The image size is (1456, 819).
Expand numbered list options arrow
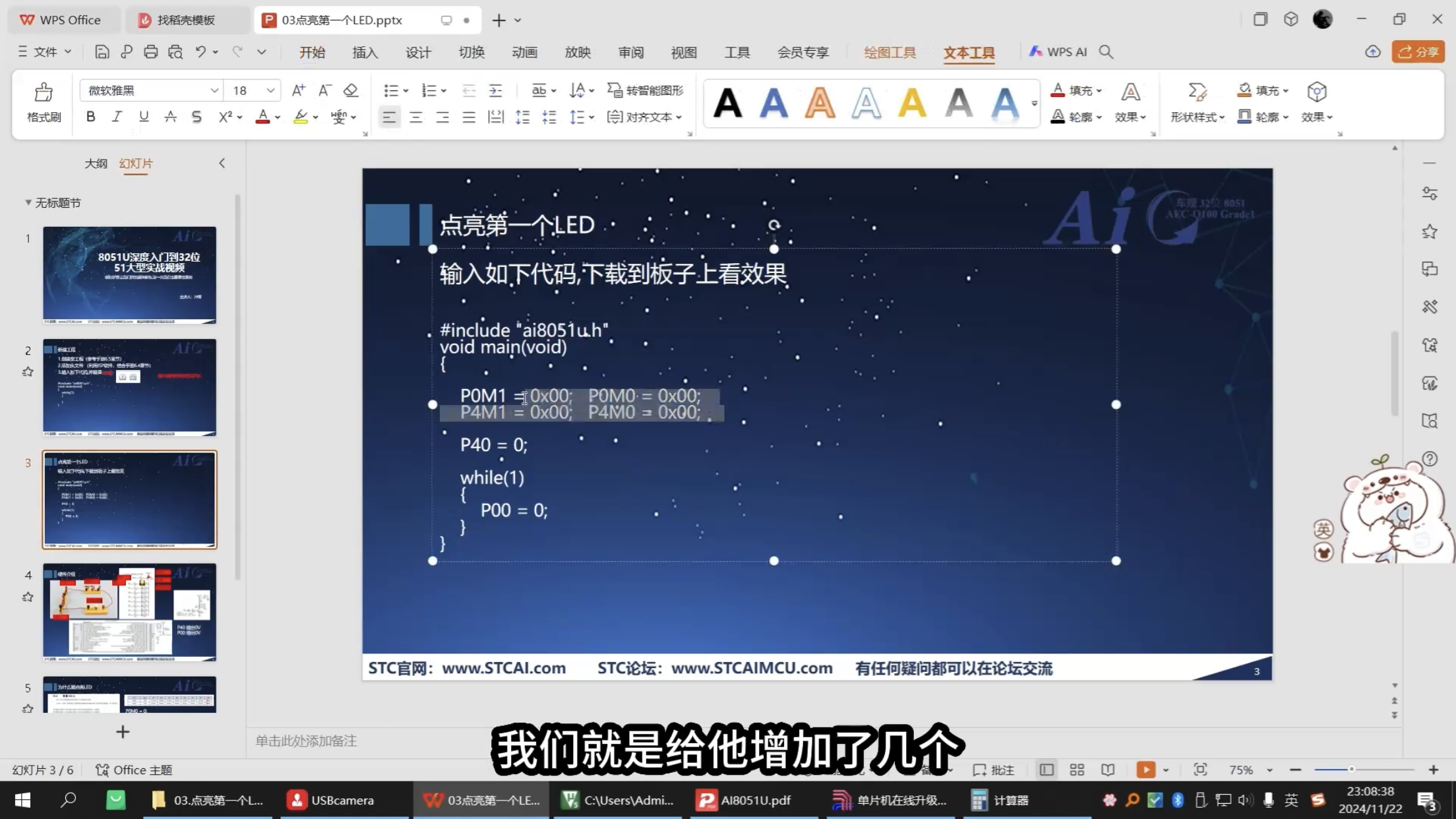pyautogui.click(x=444, y=91)
